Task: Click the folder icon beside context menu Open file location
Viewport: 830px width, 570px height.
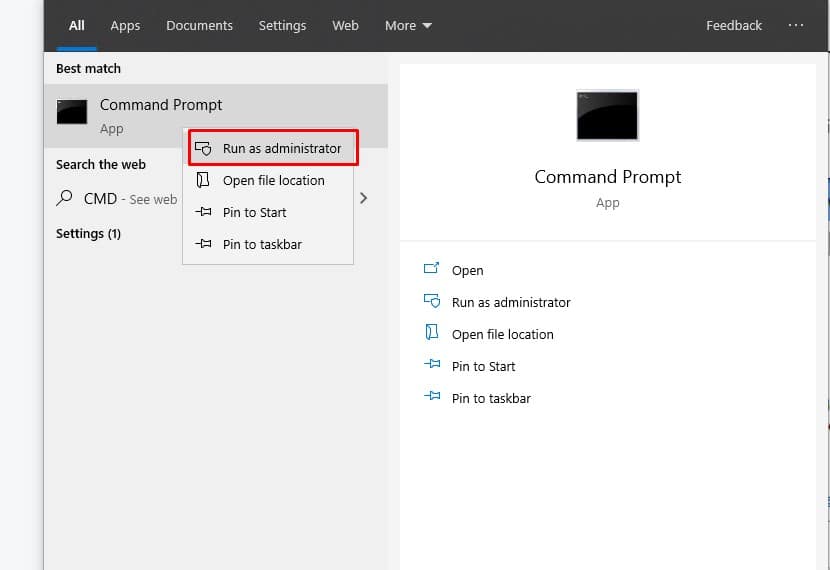Action: pos(203,180)
